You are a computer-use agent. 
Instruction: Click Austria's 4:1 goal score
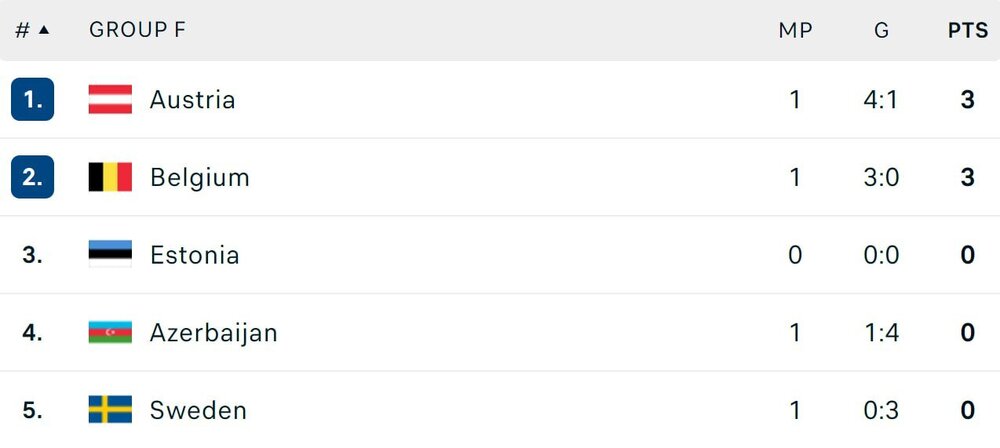(x=881, y=99)
